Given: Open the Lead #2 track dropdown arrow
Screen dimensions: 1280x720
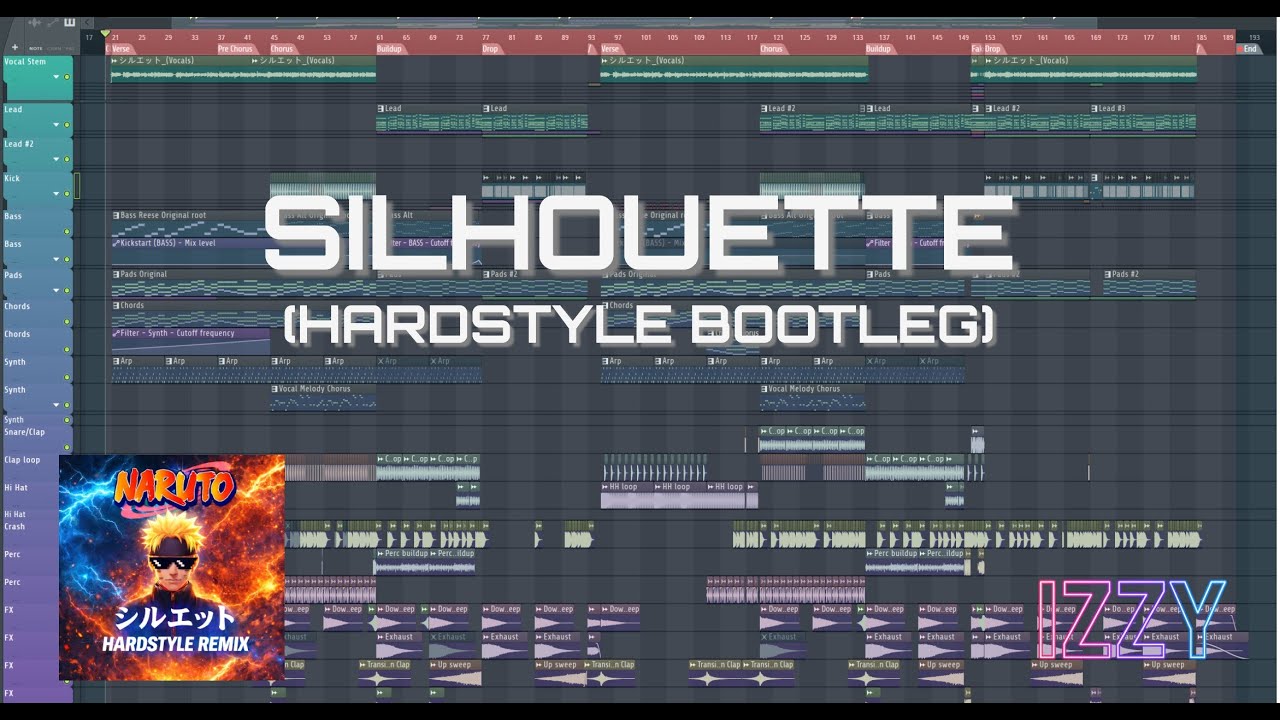Looking at the screenshot, I should [56, 160].
